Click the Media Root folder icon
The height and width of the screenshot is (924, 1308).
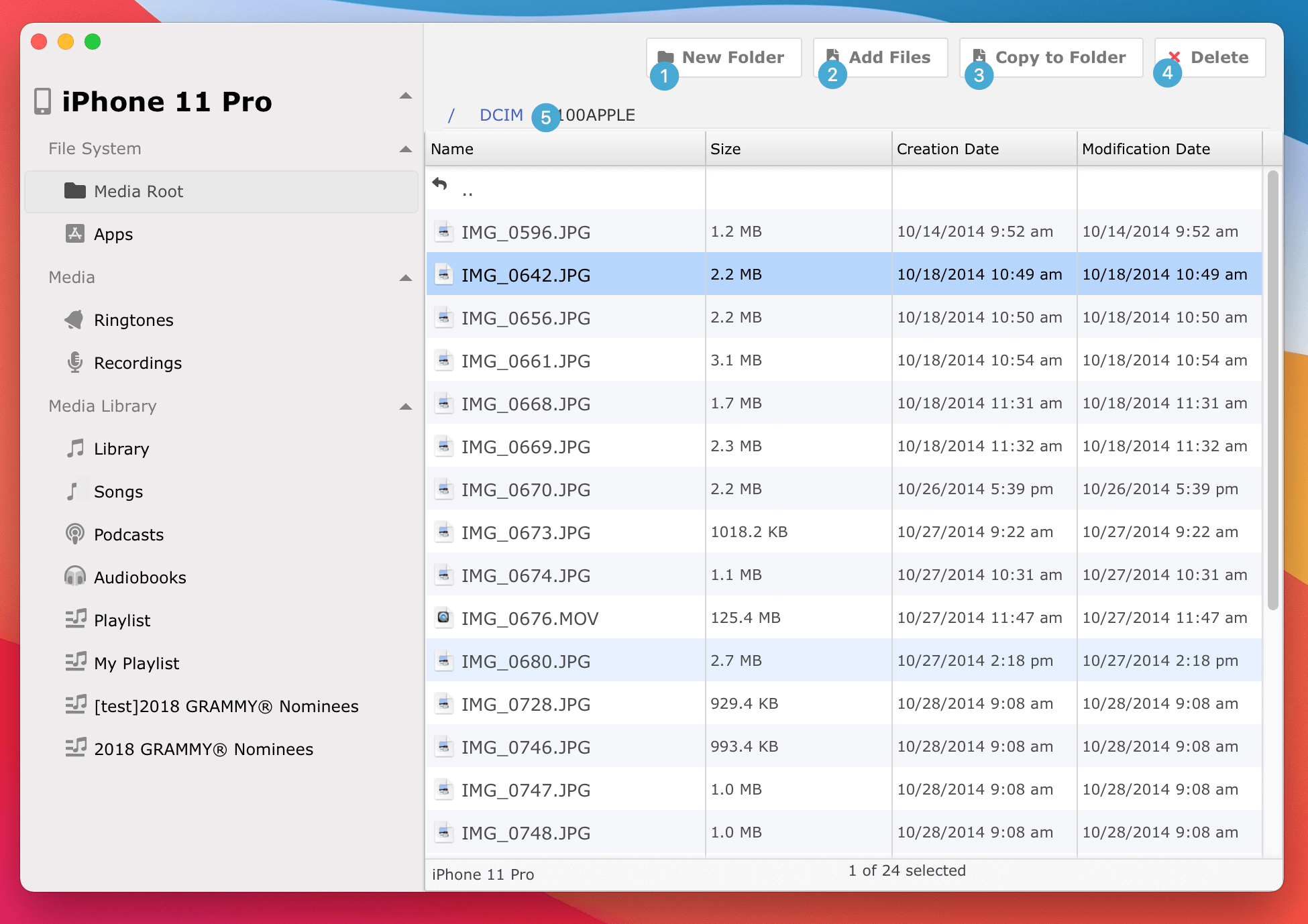pyautogui.click(x=74, y=191)
